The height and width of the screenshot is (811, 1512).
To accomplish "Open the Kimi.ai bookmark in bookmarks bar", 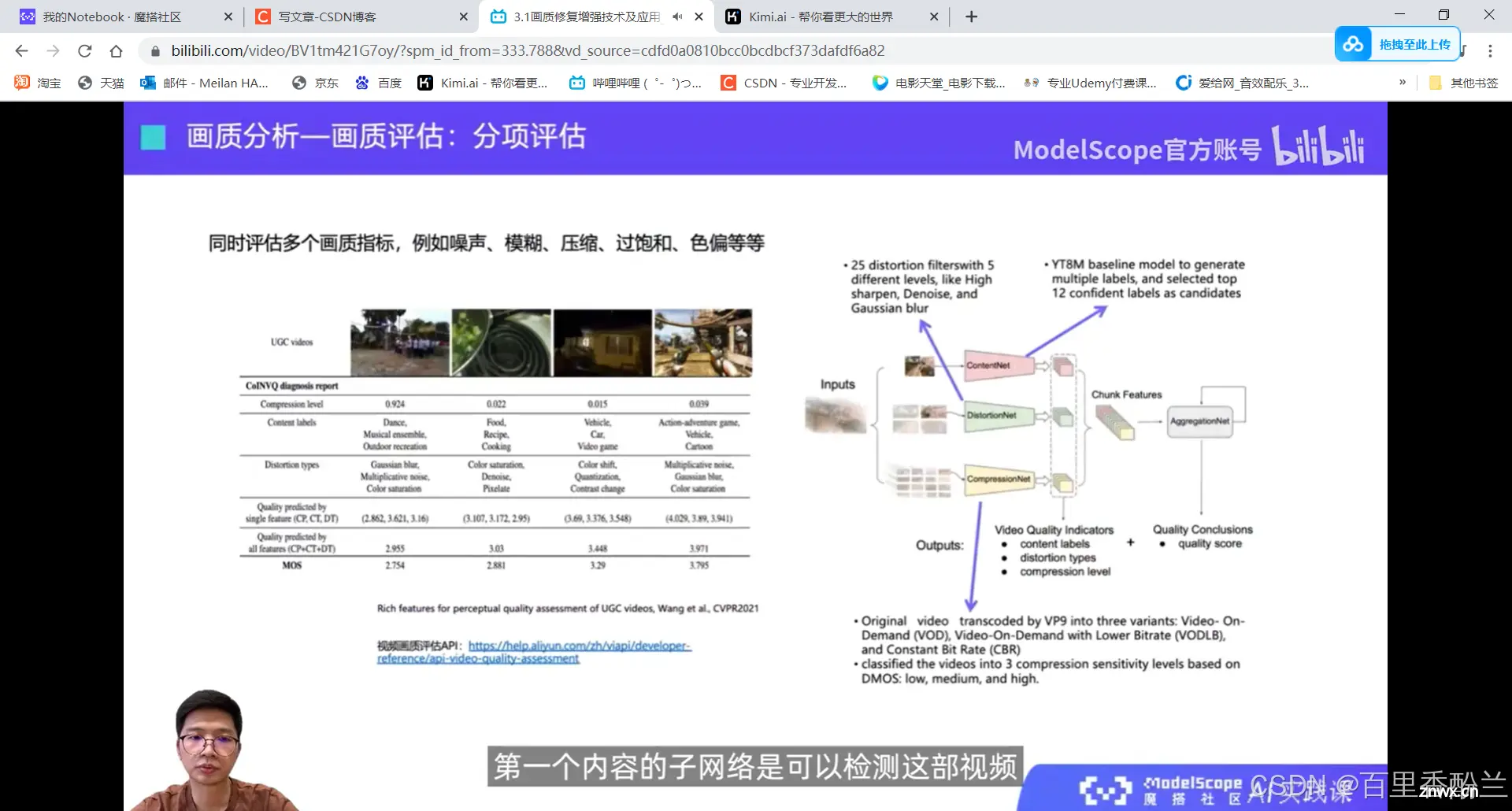I will pos(482,83).
